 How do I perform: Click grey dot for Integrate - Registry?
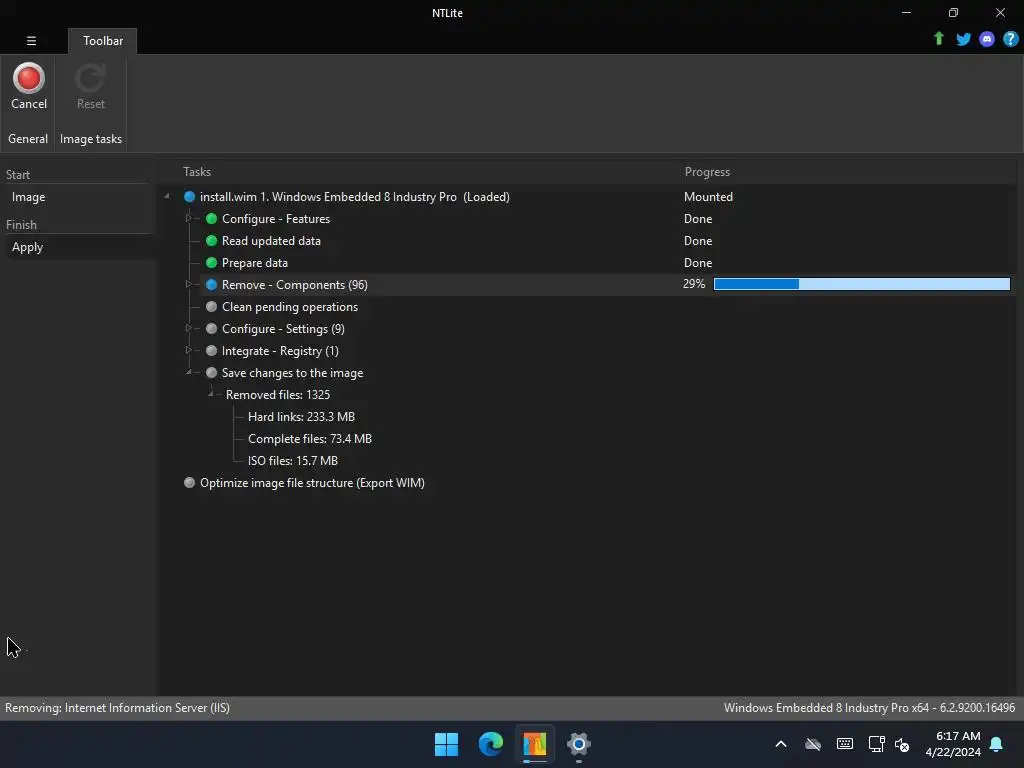(x=211, y=351)
